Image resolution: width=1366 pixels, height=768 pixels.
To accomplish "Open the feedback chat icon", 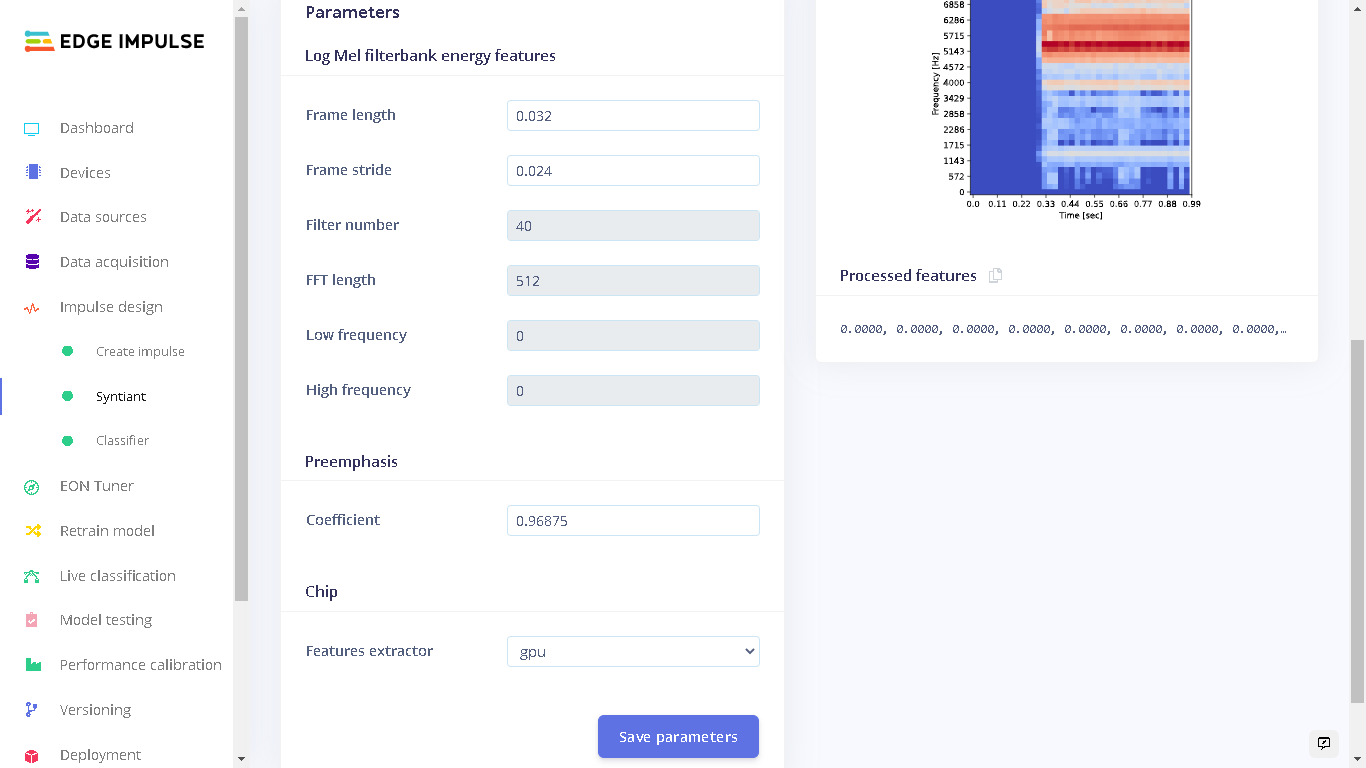I will [x=1324, y=743].
